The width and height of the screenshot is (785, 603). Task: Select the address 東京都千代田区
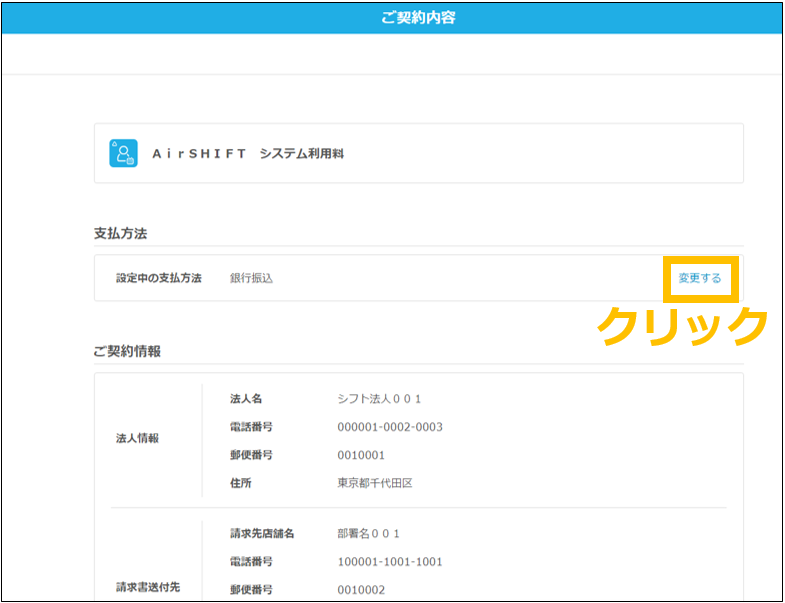click(375, 483)
